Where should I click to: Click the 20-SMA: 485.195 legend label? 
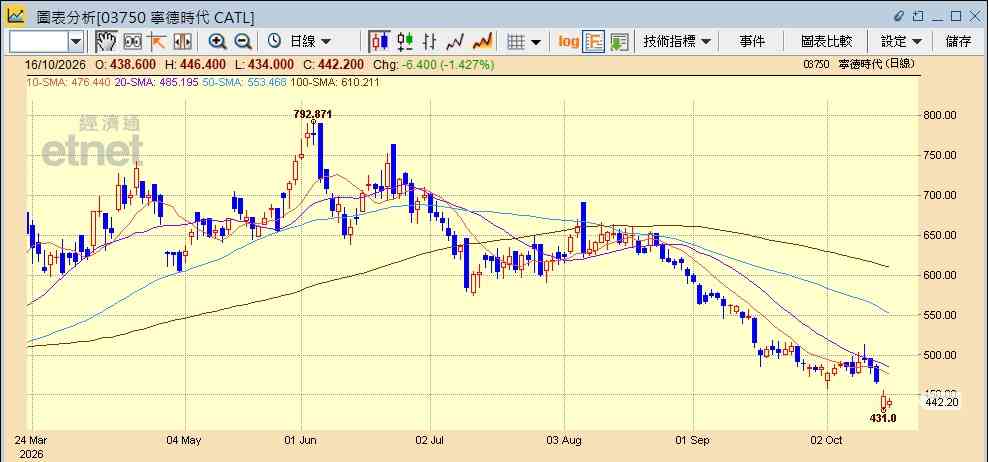pyautogui.click(x=157, y=82)
